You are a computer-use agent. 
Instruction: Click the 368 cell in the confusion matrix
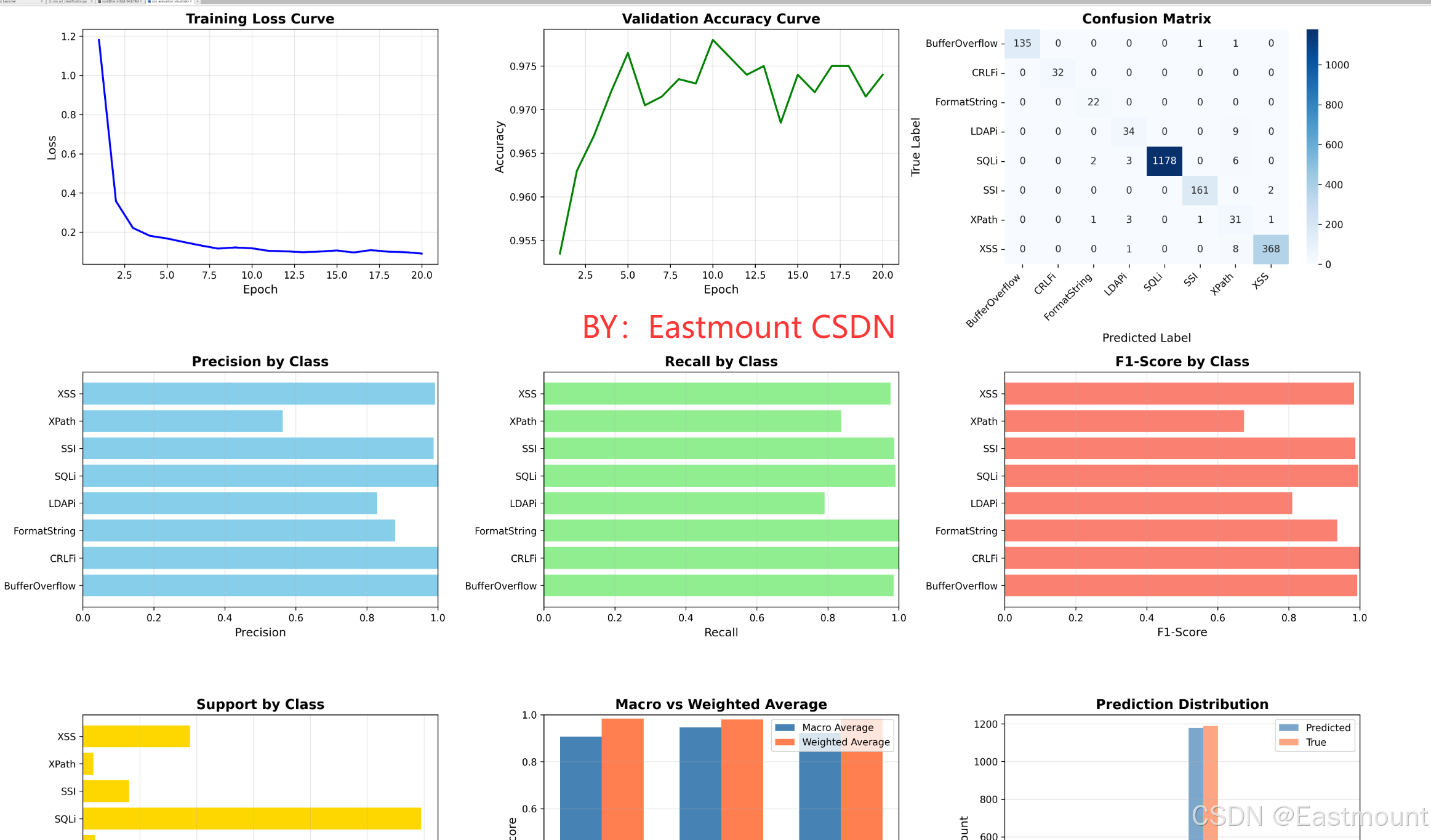(1270, 249)
